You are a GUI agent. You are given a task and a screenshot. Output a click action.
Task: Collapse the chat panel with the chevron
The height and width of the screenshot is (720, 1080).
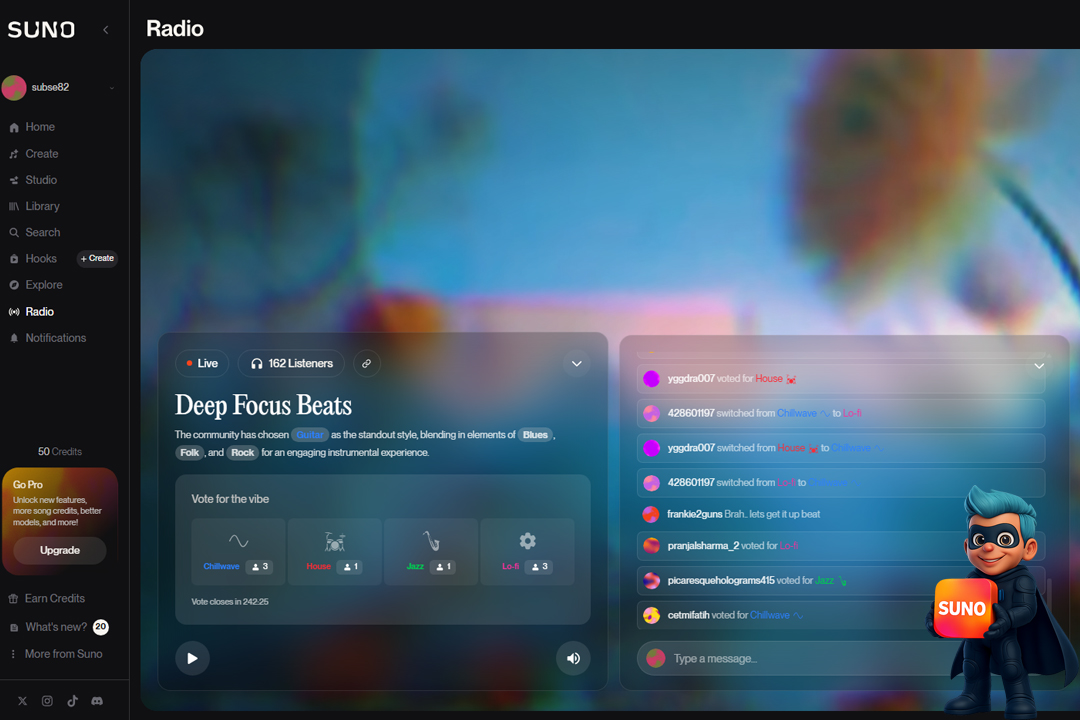1038,366
